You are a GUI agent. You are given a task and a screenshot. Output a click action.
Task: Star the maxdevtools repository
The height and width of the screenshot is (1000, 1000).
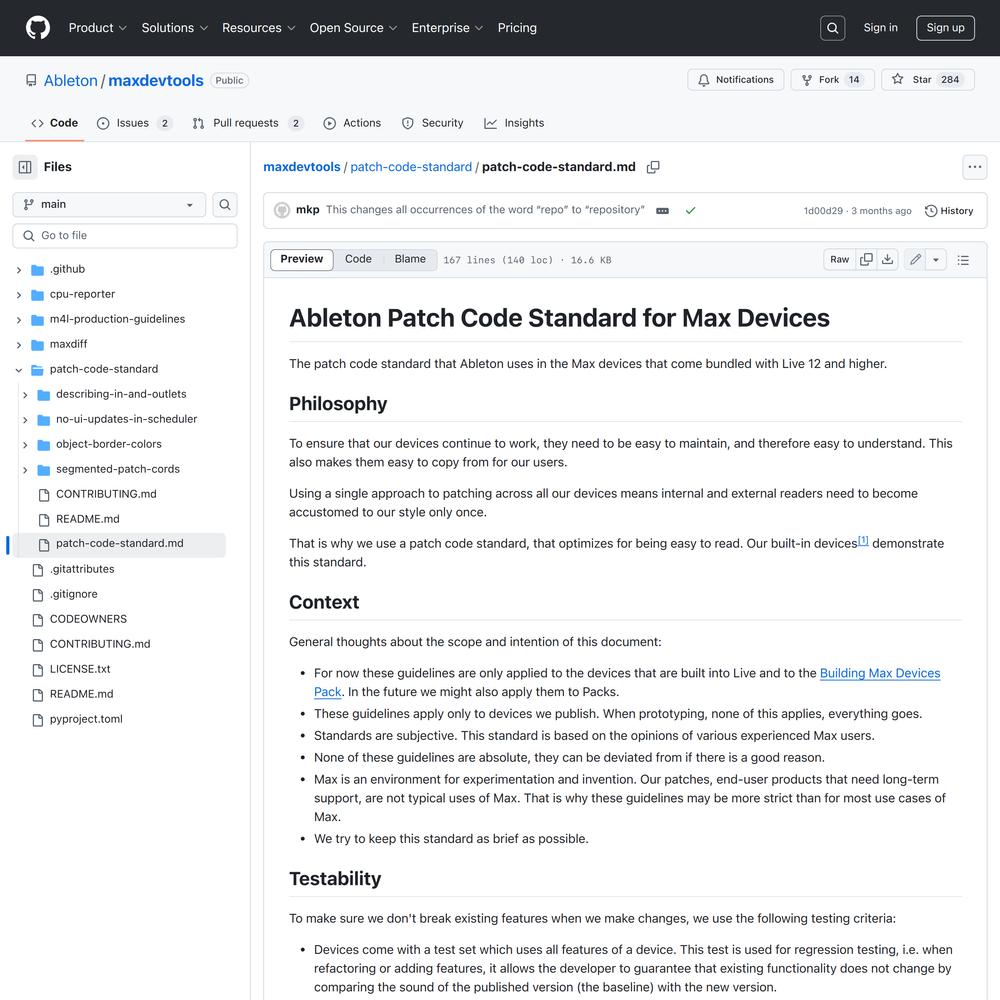(x=927, y=80)
